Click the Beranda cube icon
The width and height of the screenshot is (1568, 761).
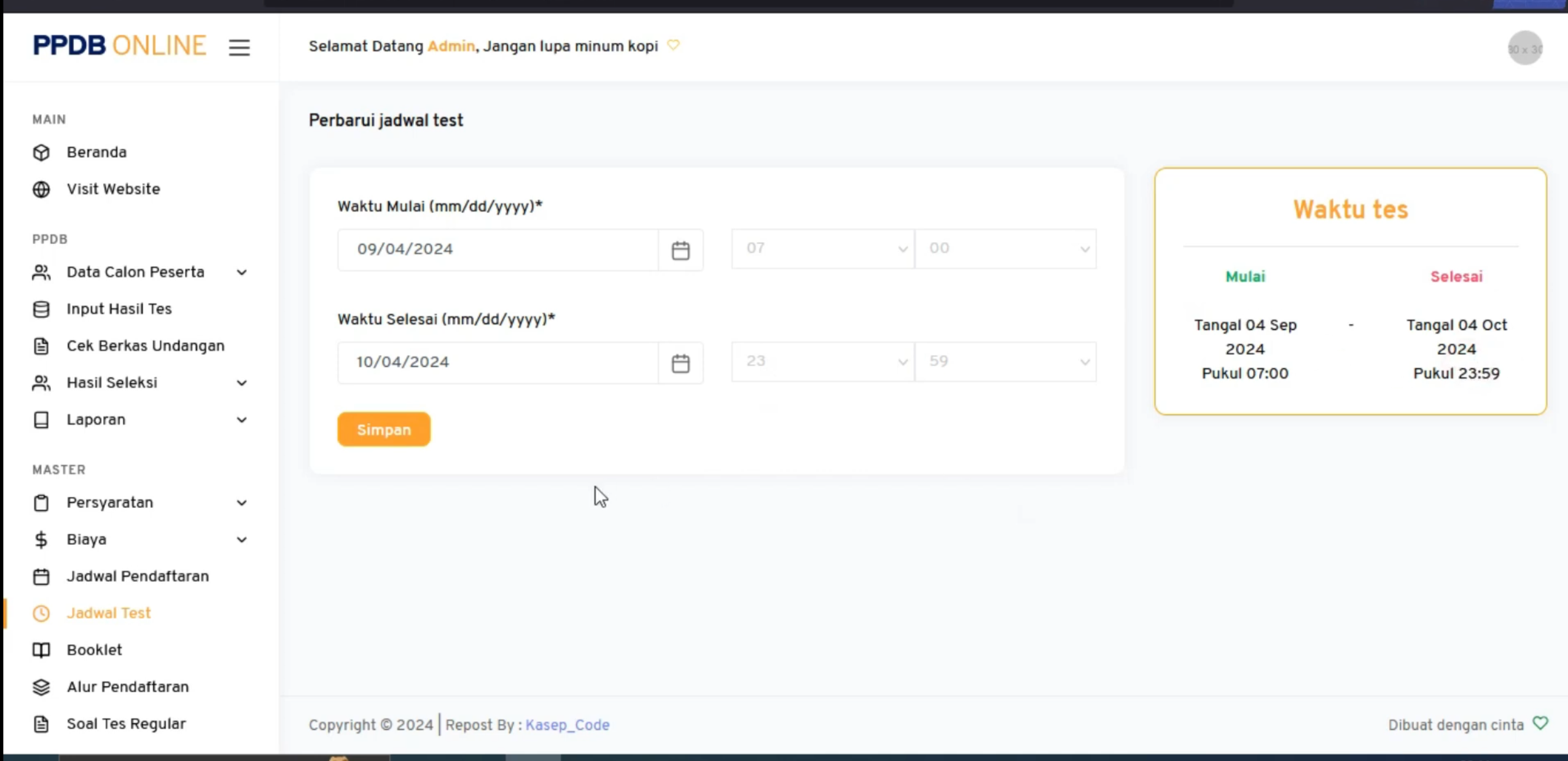pyautogui.click(x=41, y=152)
